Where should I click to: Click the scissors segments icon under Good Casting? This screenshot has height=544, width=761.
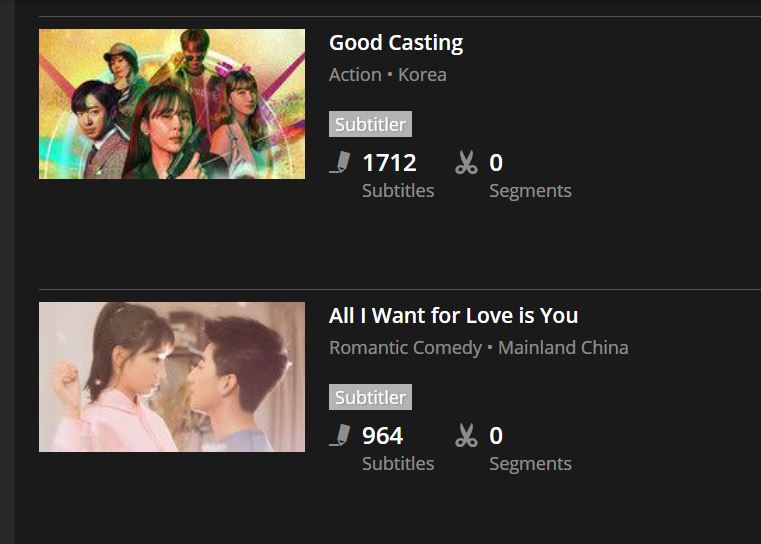[x=466, y=162]
